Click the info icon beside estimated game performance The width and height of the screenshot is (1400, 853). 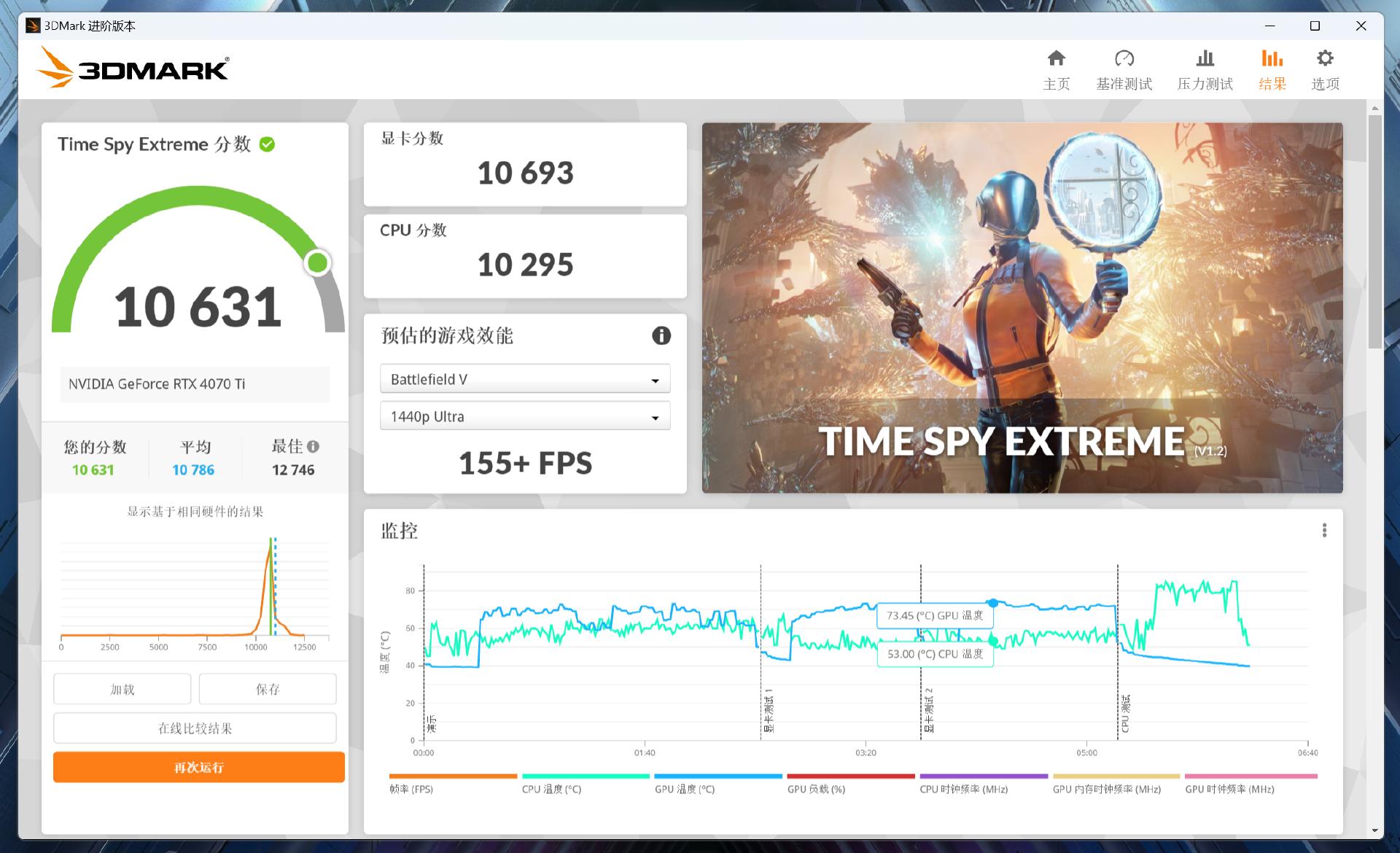(x=661, y=335)
